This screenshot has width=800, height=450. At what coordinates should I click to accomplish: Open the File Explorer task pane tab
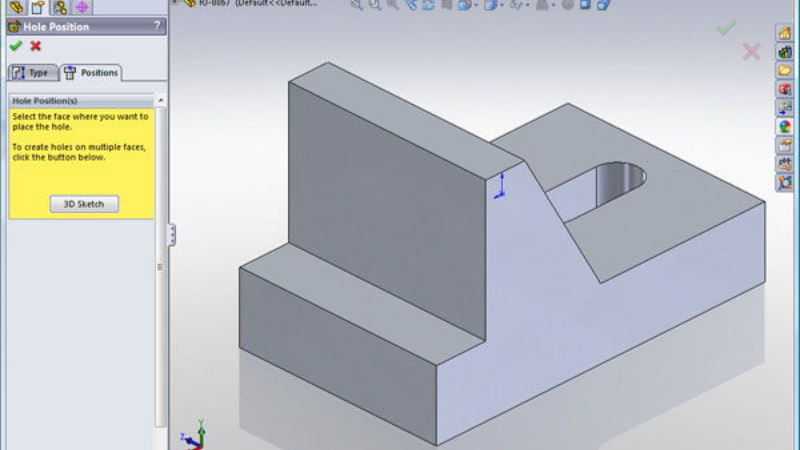pyautogui.click(x=785, y=70)
